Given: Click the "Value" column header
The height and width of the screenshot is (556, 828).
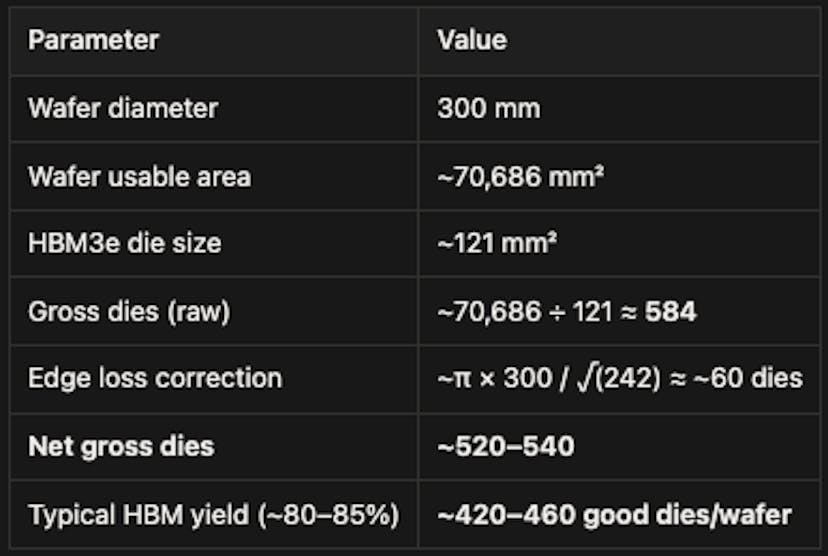Looking at the screenshot, I should coord(472,41).
